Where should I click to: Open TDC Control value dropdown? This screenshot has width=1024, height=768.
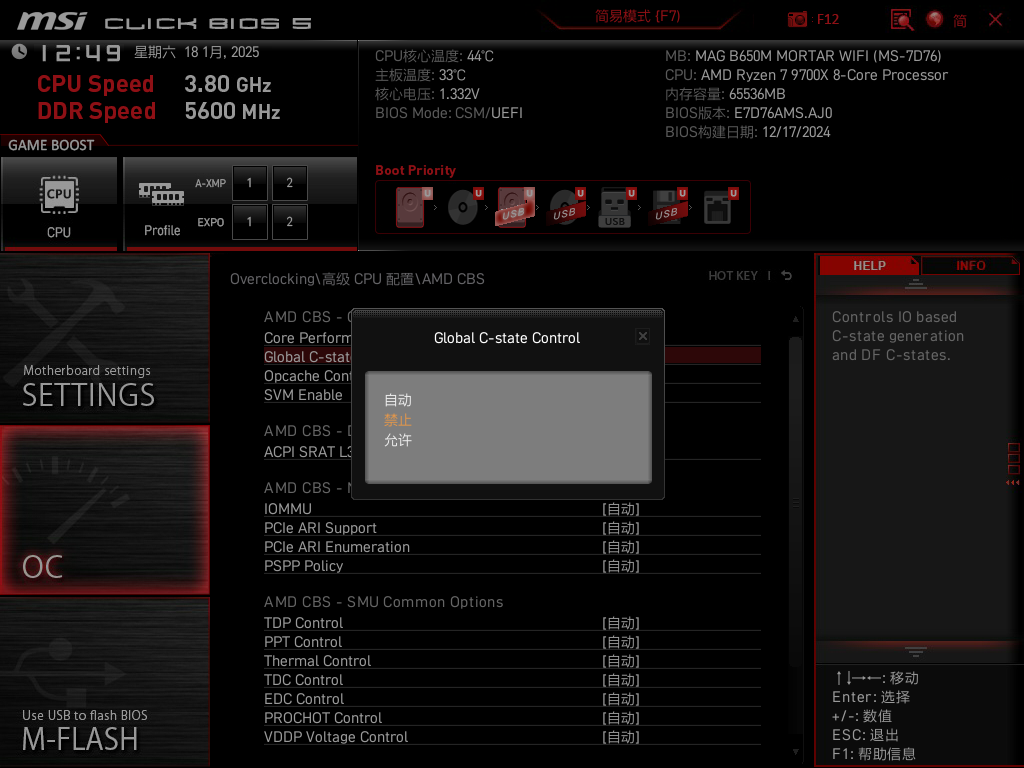[x=620, y=680]
